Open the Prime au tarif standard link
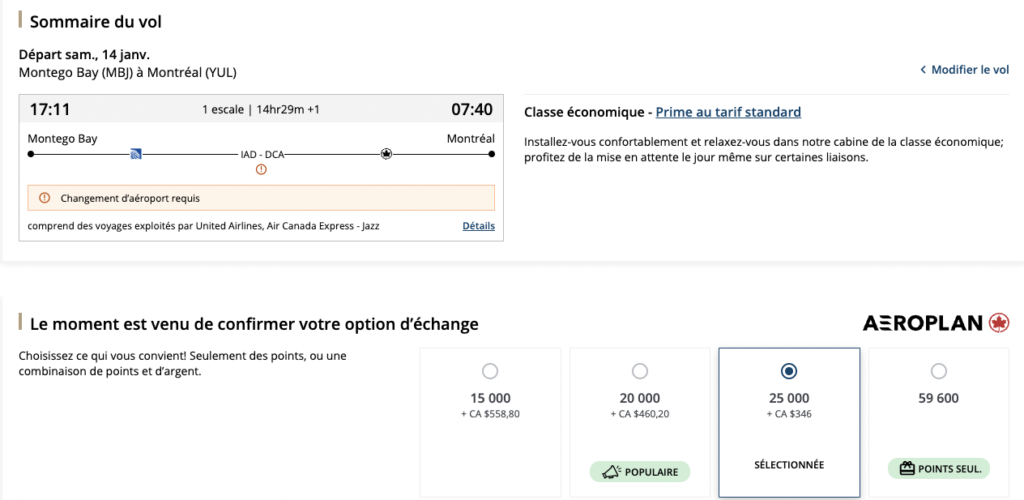1024x500 pixels. coord(728,112)
